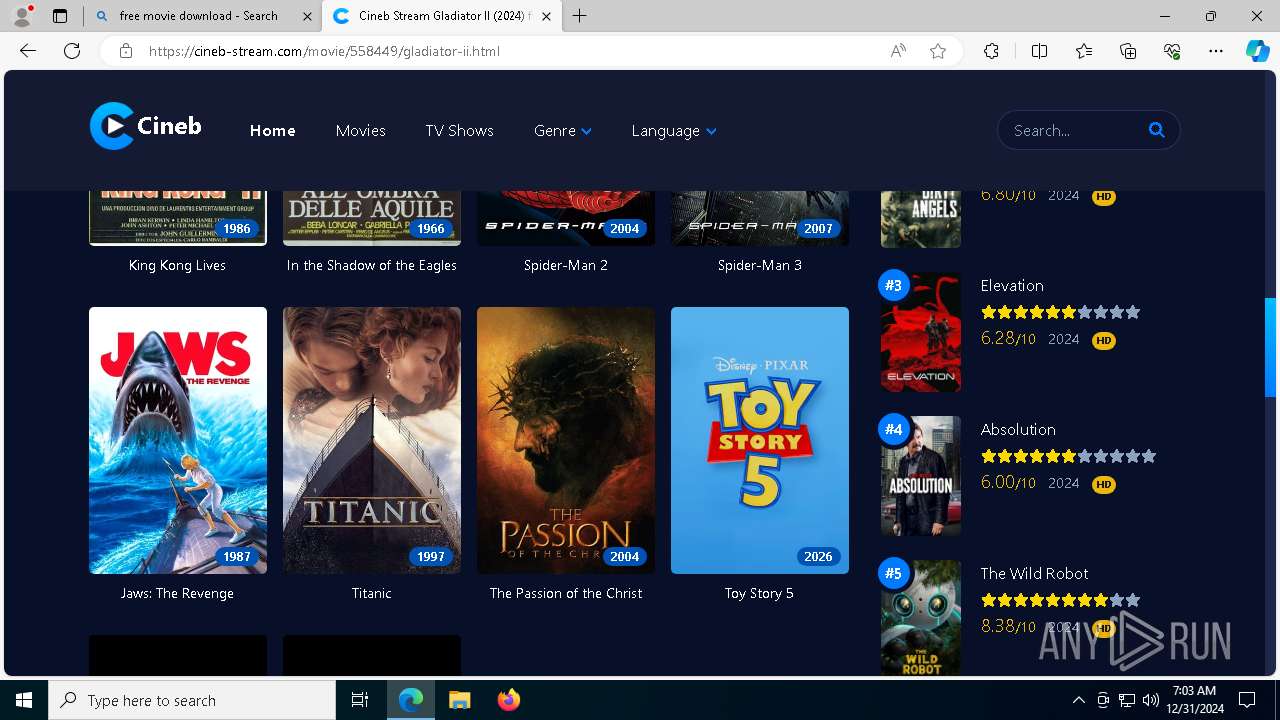Expand the Language dropdown
Screen dimensions: 1280x720
[674, 131]
